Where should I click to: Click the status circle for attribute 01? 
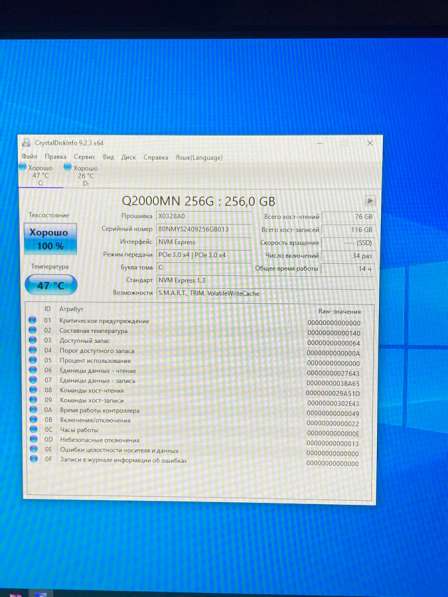click(32, 320)
